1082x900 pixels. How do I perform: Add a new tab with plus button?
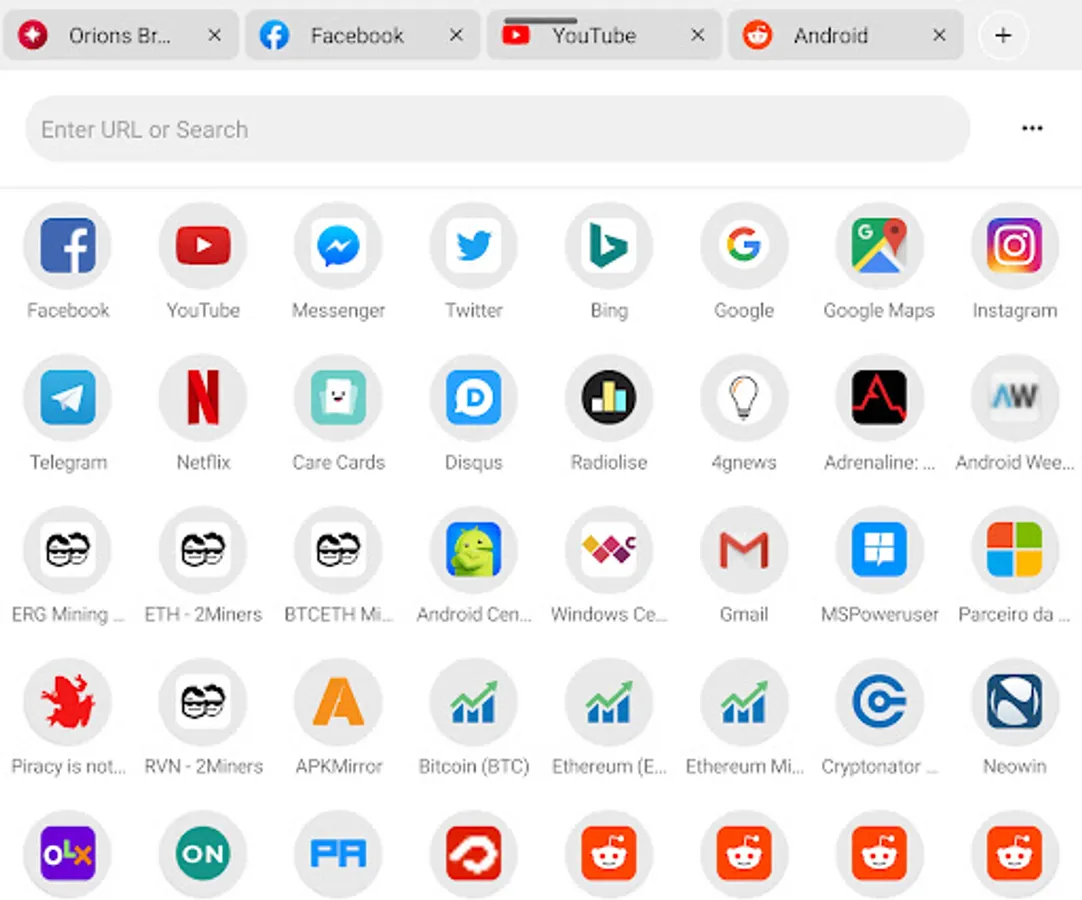(1003, 35)
